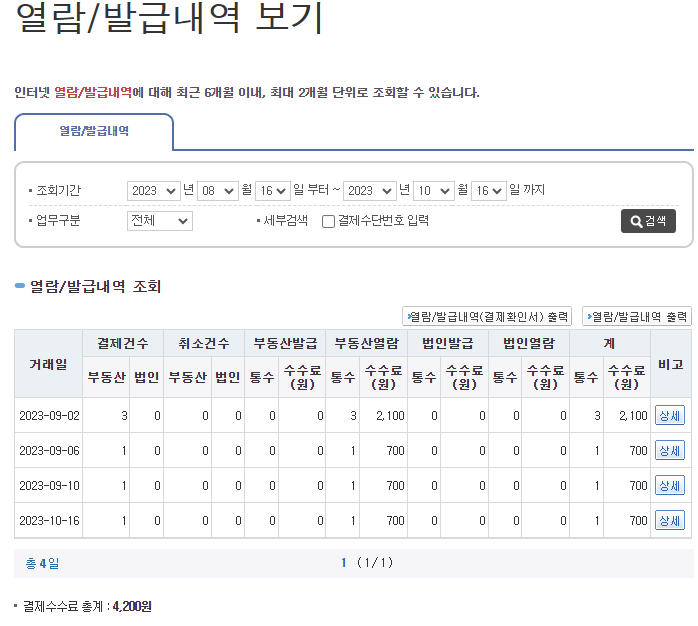The image size is (698, 626).
Task: Open the end year 2023 dropdown
Action: (x=369, y=191)
